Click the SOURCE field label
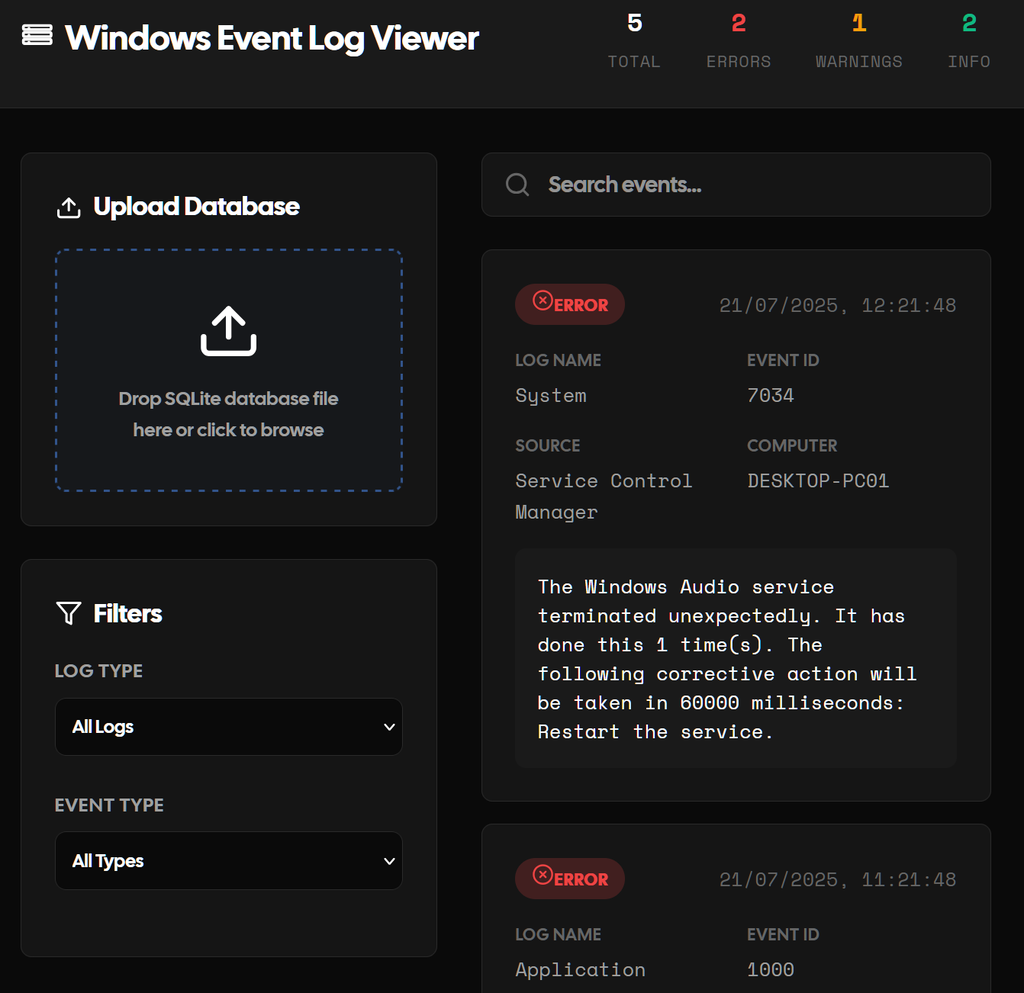 pyautogui.click(x=547, y=446)
